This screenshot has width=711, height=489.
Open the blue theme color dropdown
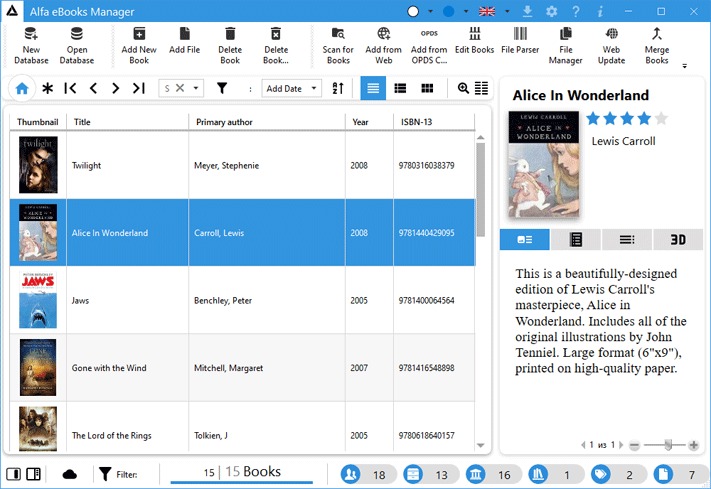[x=466, y=11]
